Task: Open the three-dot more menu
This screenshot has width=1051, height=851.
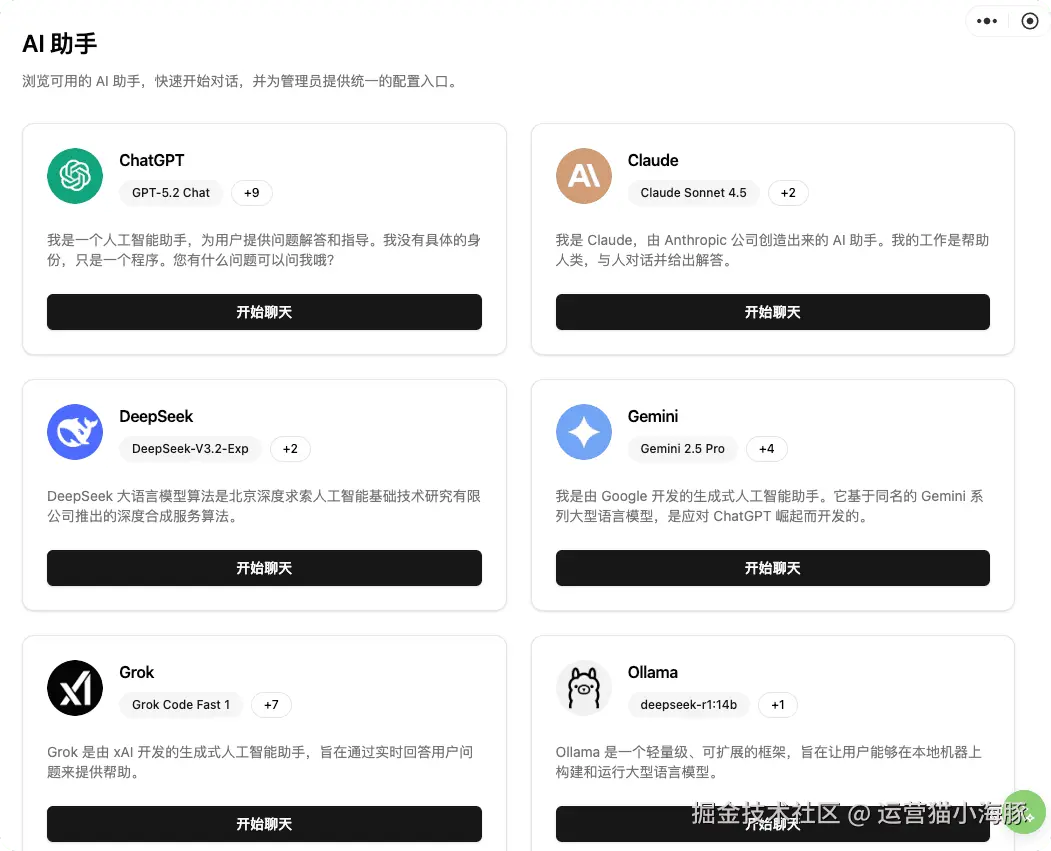Action: coord(987,21)
